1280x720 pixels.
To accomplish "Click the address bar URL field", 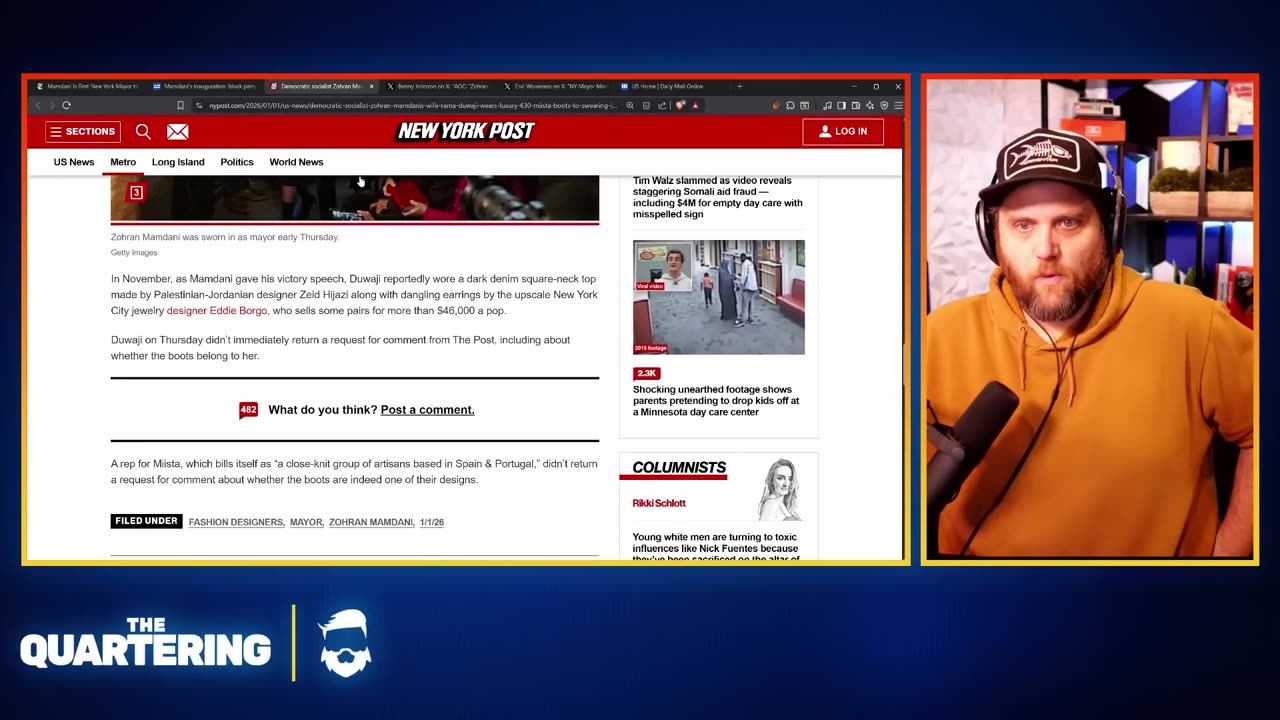I will [412, 105].
